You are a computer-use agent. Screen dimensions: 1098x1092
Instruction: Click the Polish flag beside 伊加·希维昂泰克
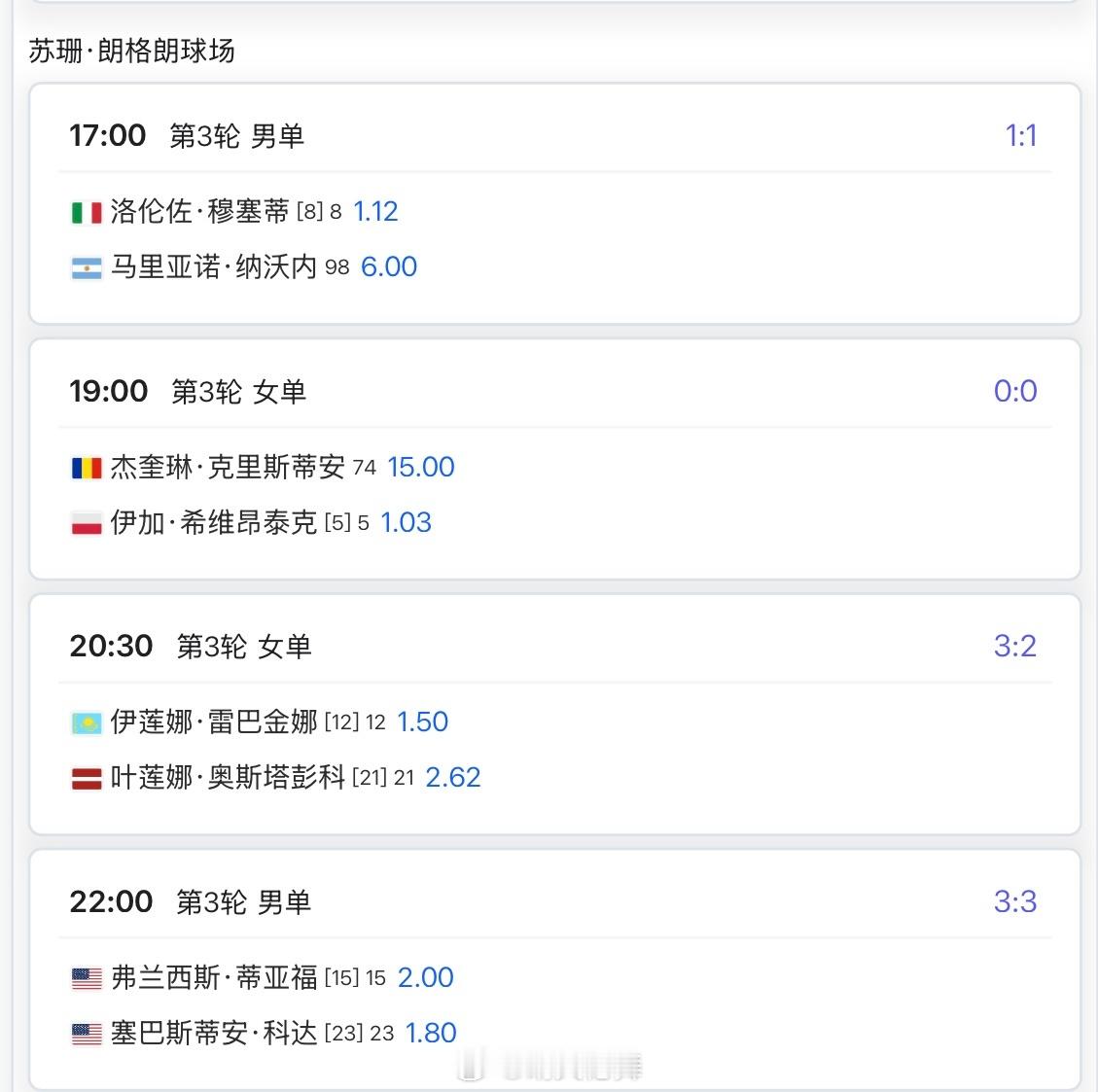point(87,523)
